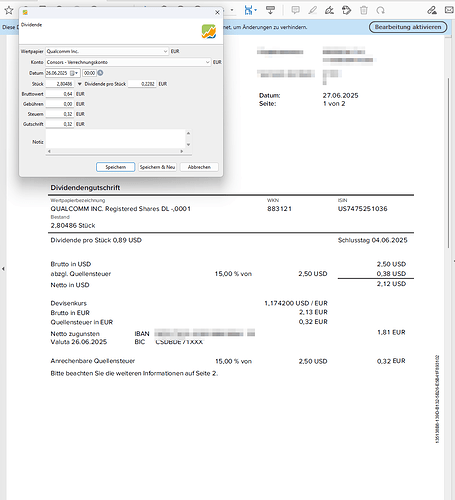Click the Speichern & Neu button

[x=157, y=167]
